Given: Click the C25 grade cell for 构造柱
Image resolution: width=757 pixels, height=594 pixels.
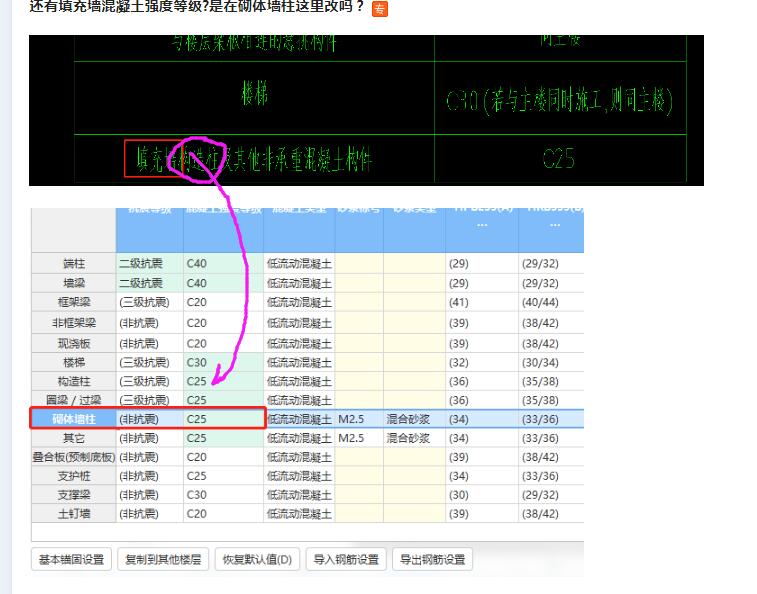Looking at the screenshot, I should tap(224, 381).
